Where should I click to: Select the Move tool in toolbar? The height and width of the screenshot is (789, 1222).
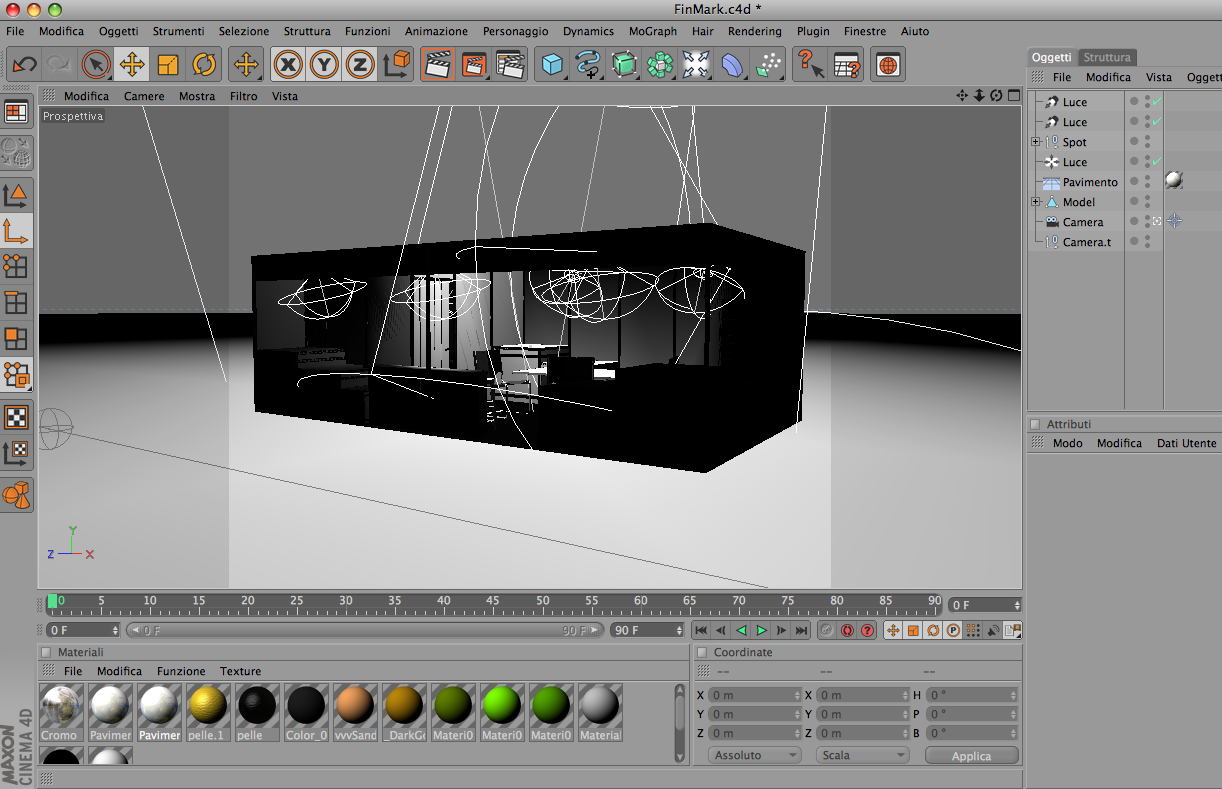(132, 65)
